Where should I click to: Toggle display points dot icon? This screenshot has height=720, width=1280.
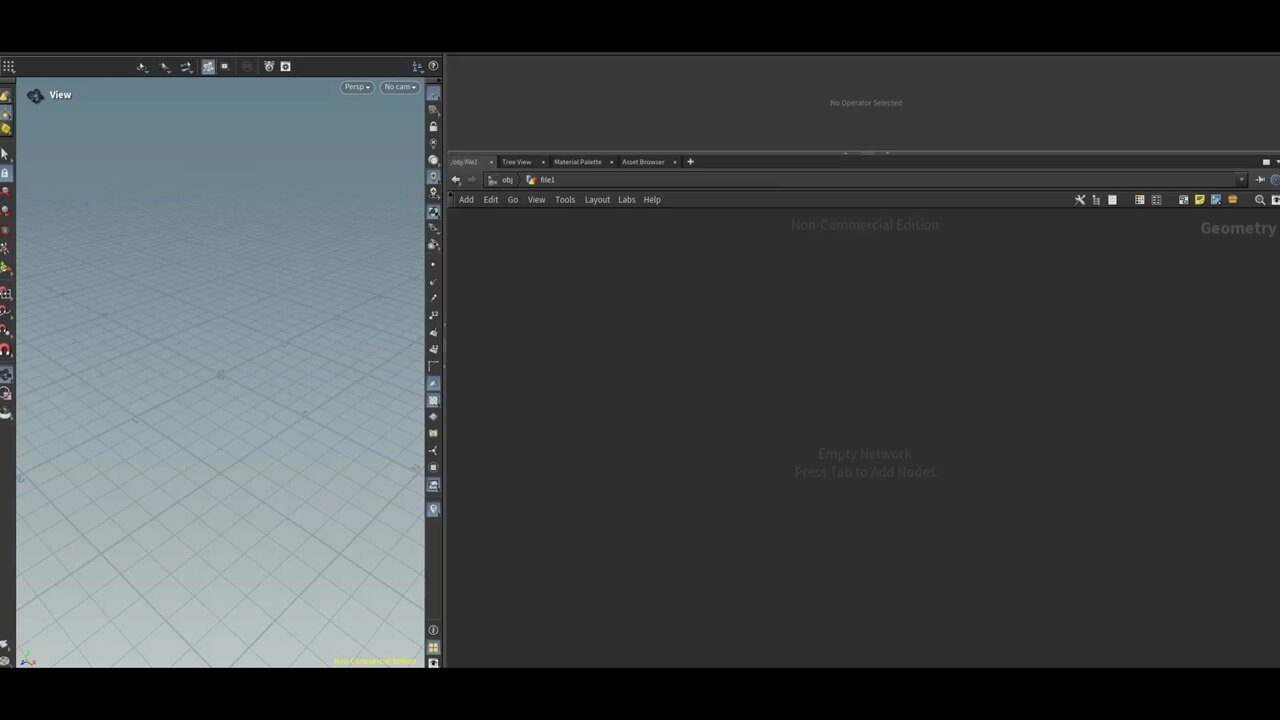433,264
